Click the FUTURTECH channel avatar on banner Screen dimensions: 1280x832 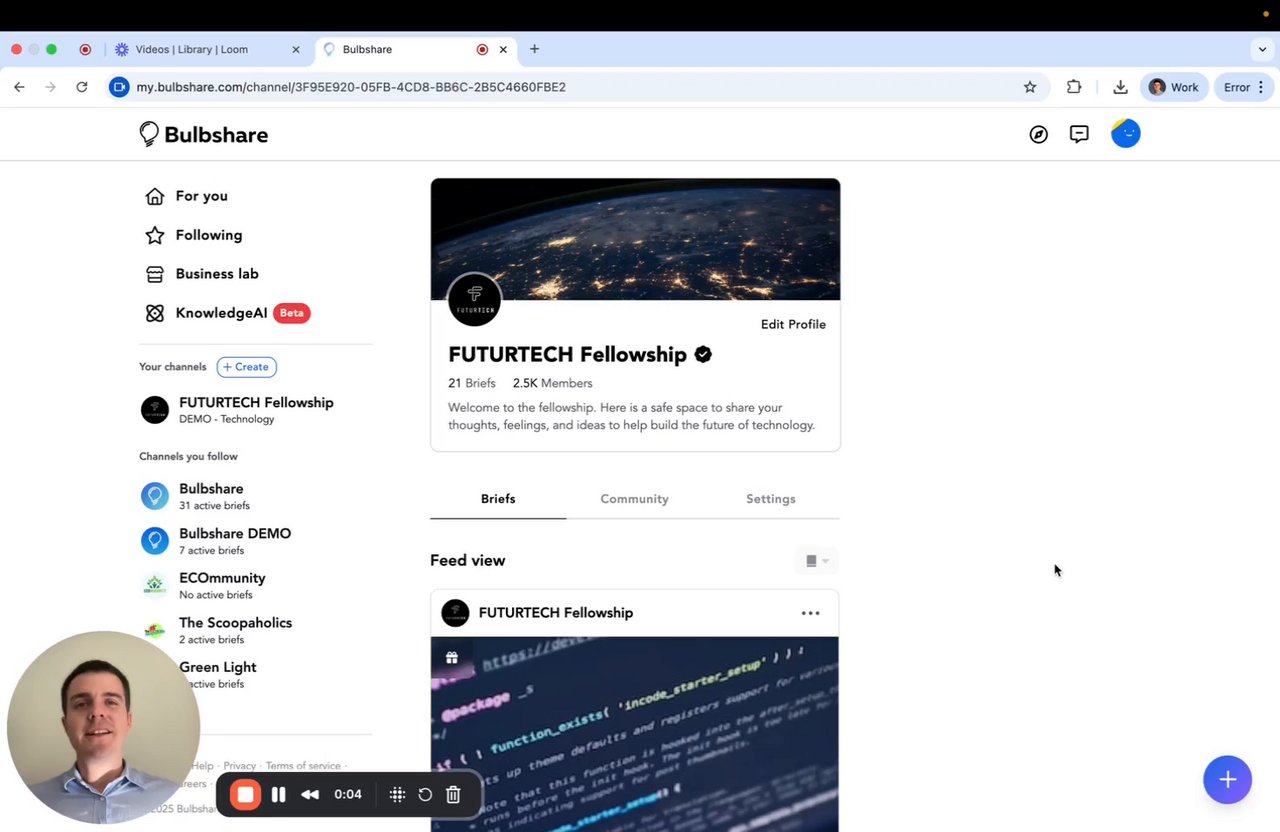[474, 298]
